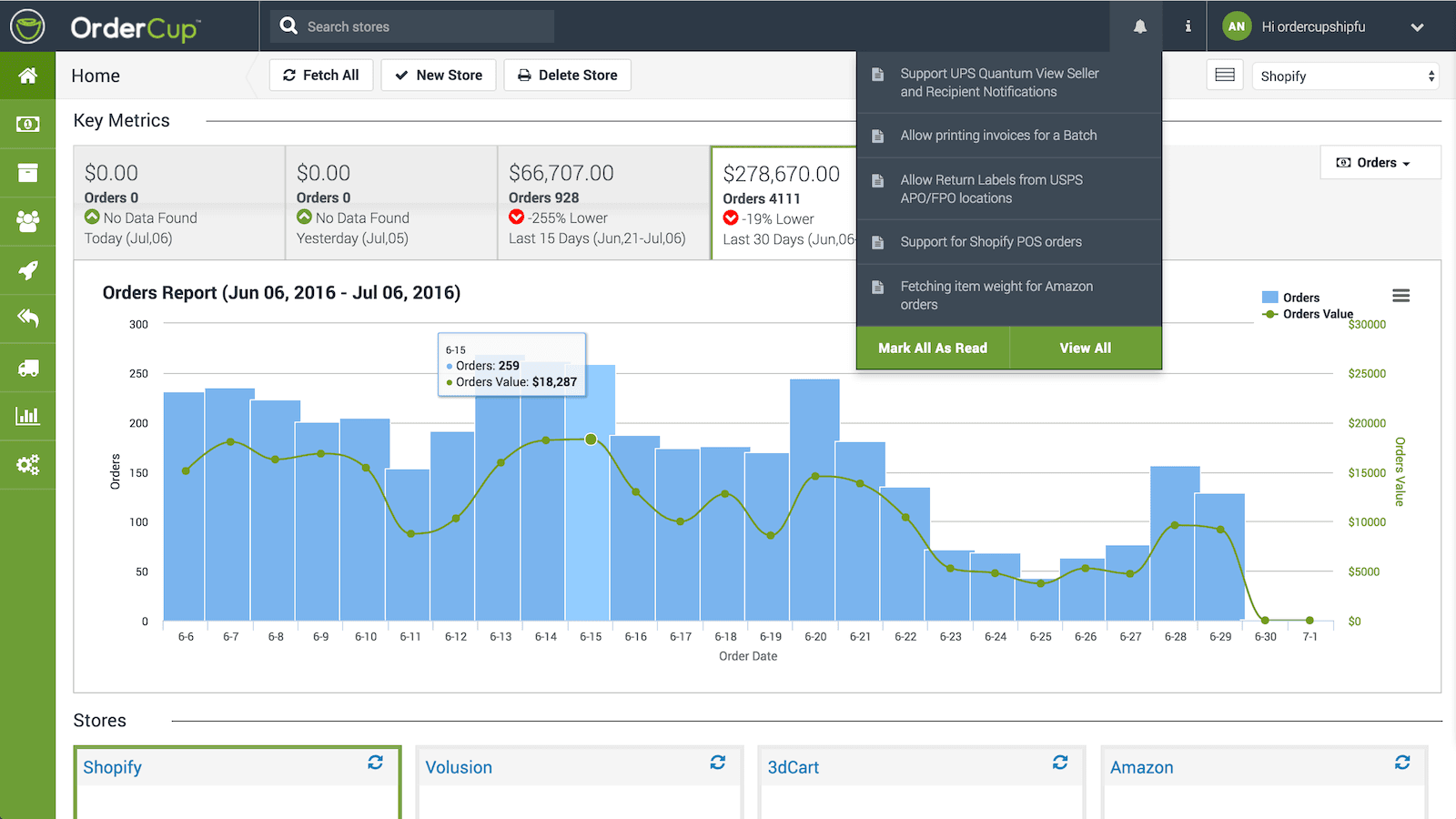
Task: Open the returns reply-arrow sidebar icon
Action: click(28, 318)
